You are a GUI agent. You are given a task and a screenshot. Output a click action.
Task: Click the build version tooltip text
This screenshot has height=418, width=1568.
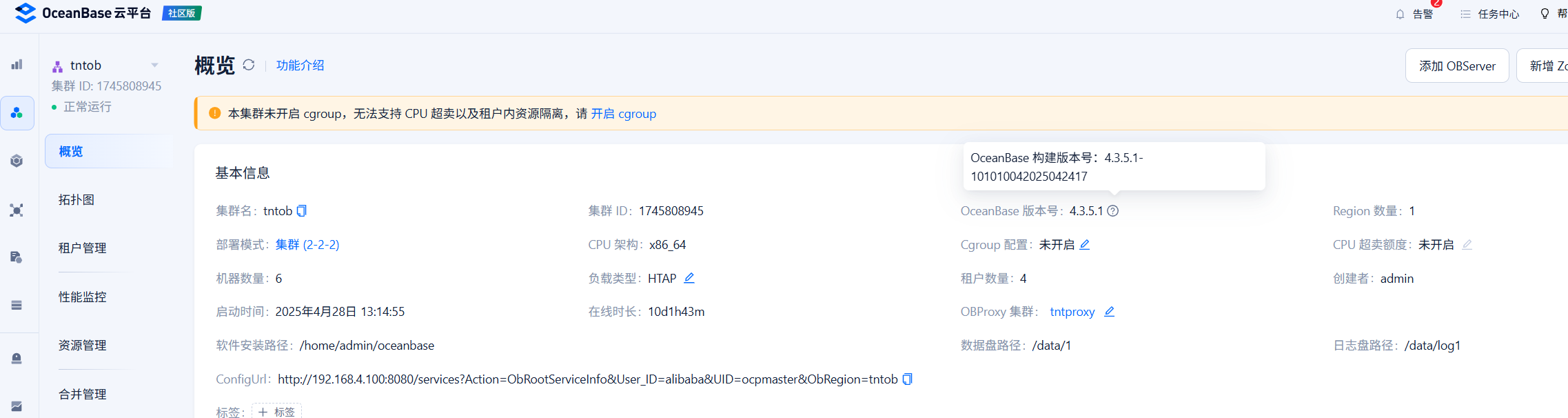tap(1057, 167)
